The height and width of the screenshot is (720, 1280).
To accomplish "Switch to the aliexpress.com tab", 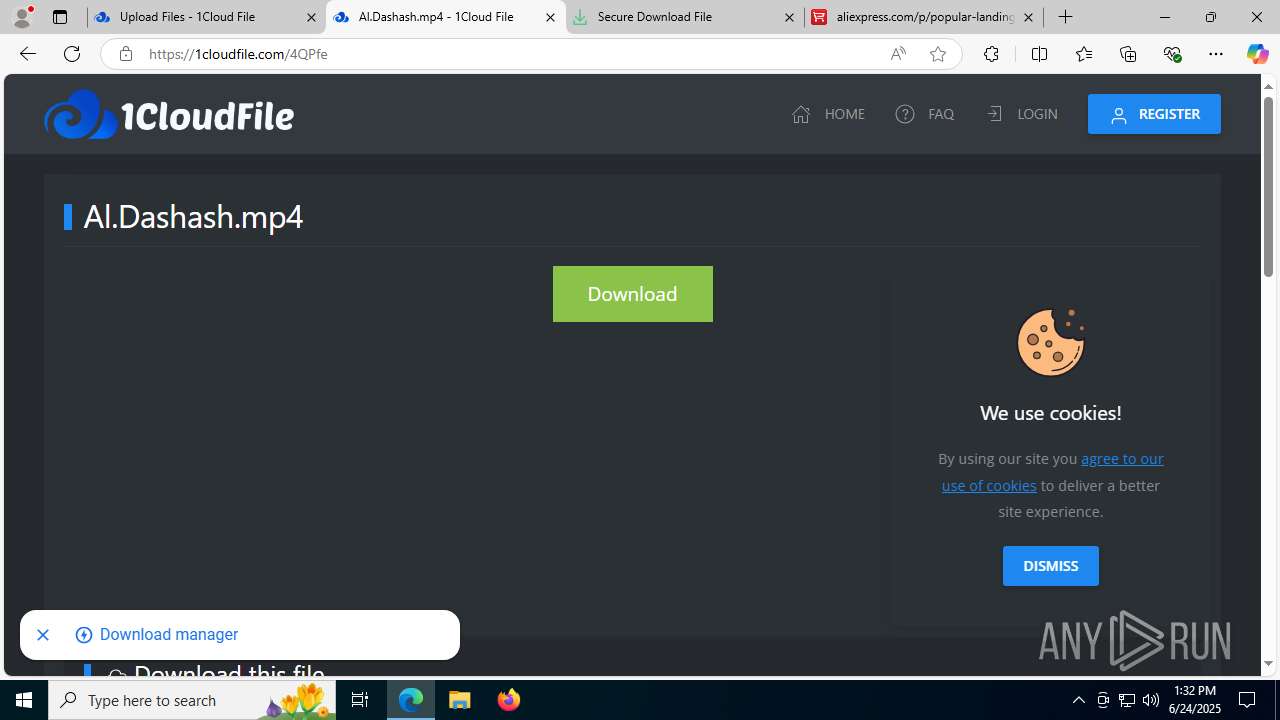I will pos(923,17).
